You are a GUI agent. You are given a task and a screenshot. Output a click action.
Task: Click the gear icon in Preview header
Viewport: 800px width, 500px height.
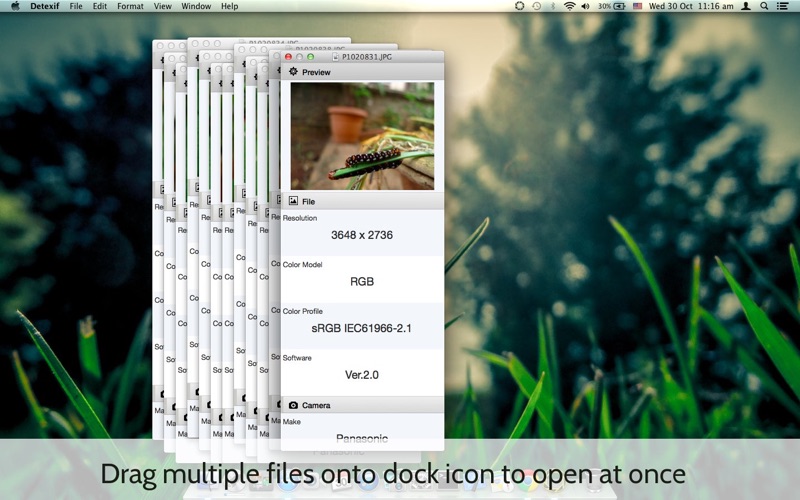point(293,71)
